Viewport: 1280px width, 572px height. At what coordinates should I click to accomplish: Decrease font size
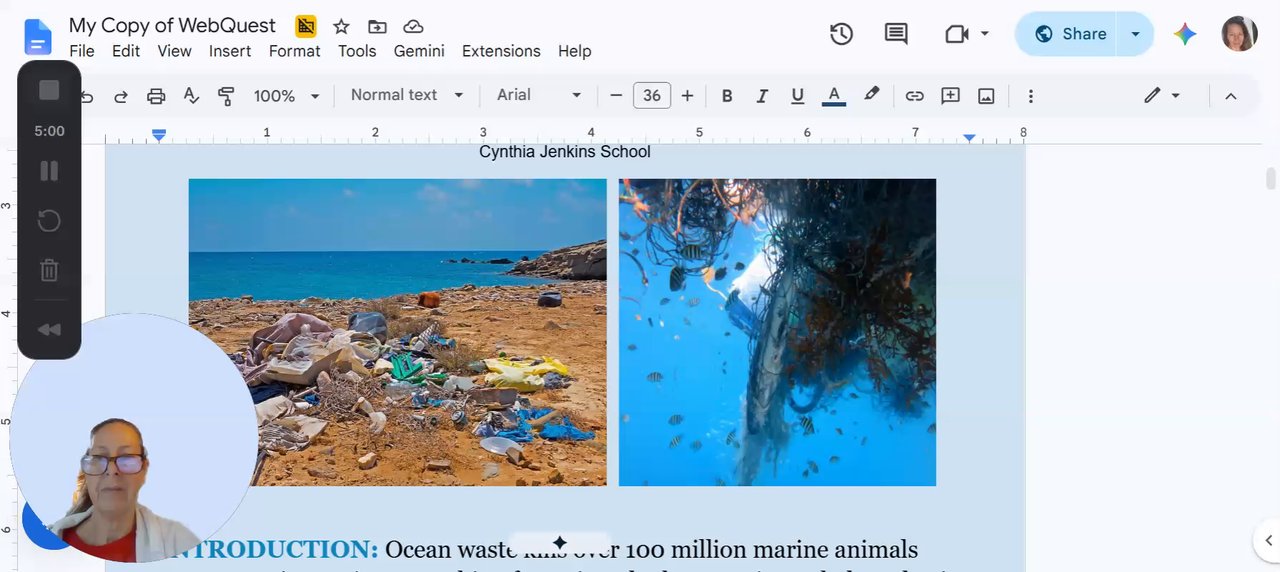pos(616,96)
